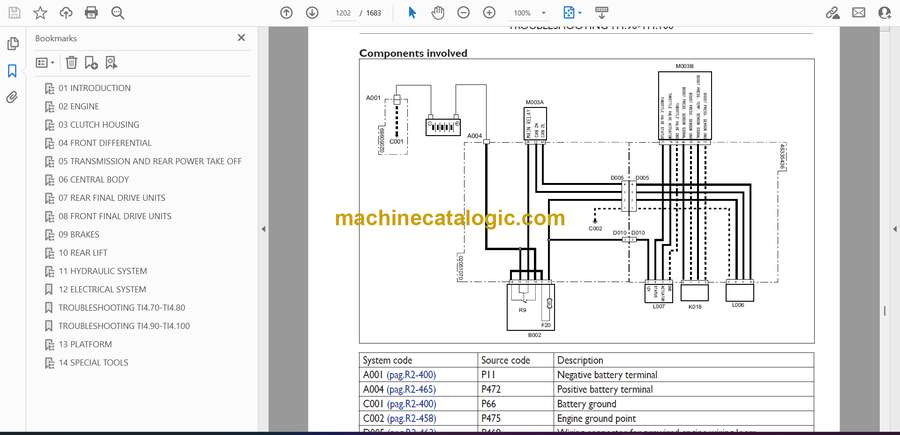Toggle the Bookmarks panel icon
This screenshot has width=900, height=435.
pyautogui.click(x=13, y=71)
